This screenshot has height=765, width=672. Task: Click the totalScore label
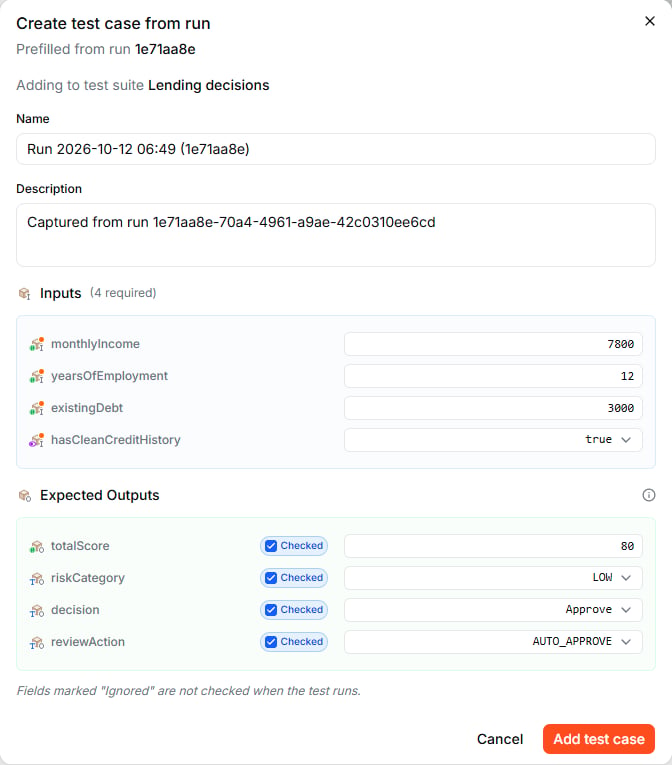coord(80,546)
